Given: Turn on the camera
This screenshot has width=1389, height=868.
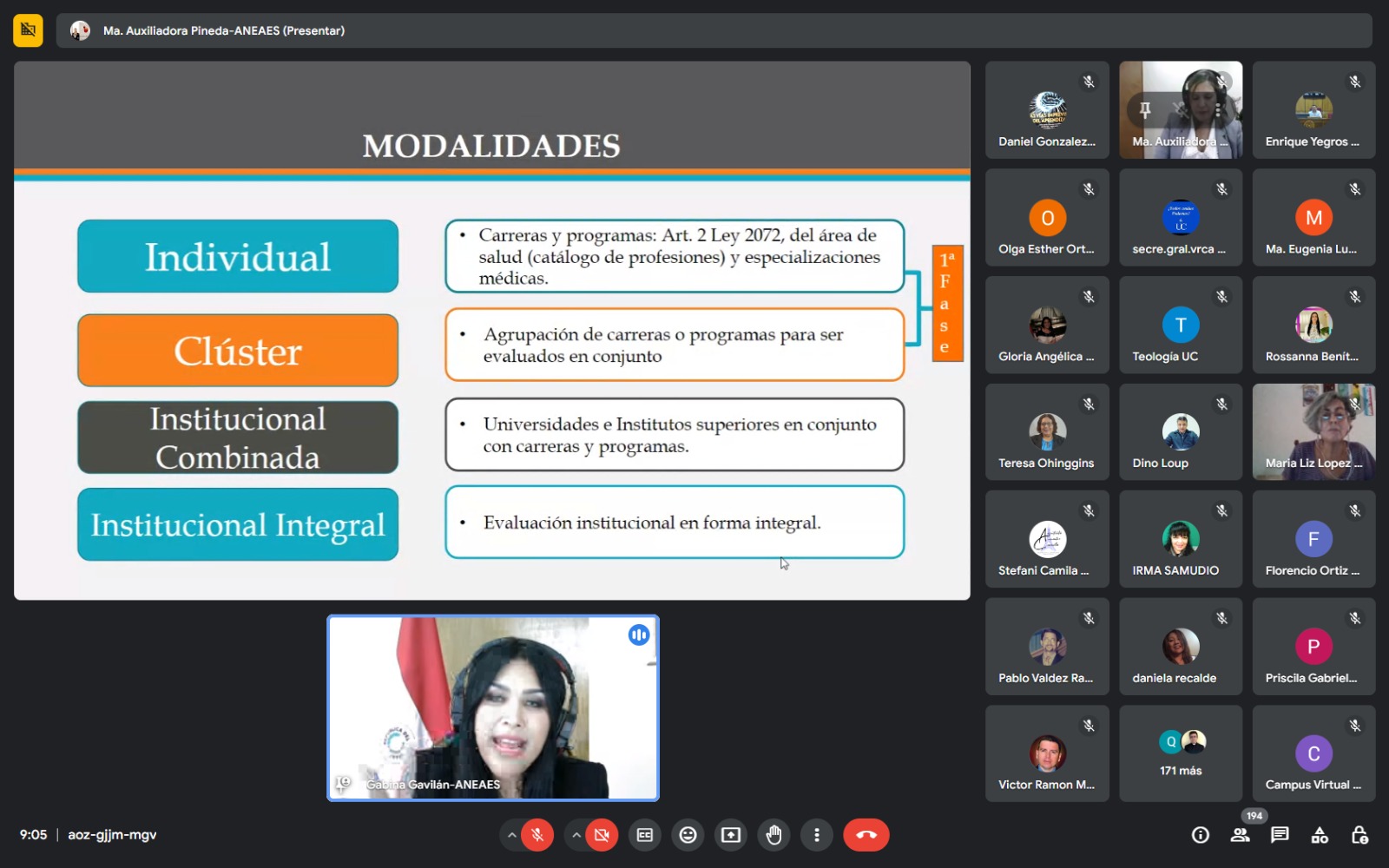Looking at the screenshot, I should tap(601, 835).
